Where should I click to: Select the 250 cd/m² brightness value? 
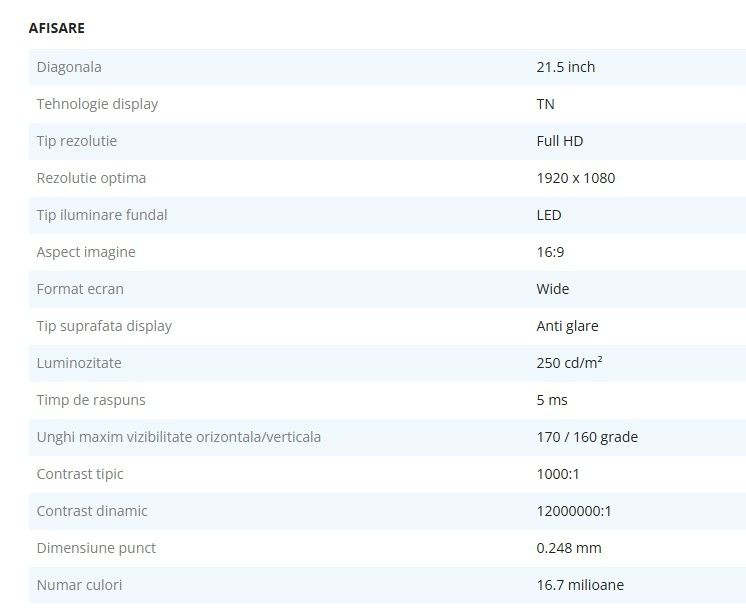[x=569, y=363]
